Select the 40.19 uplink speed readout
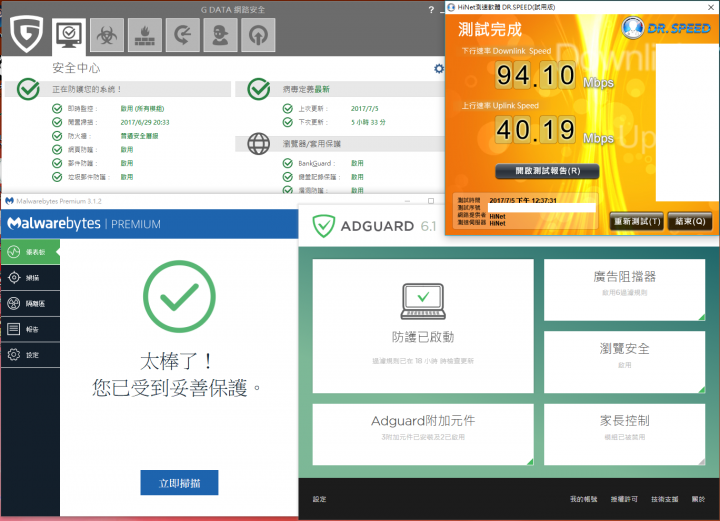This screenshot has width=720, height=521. point(535,130)
